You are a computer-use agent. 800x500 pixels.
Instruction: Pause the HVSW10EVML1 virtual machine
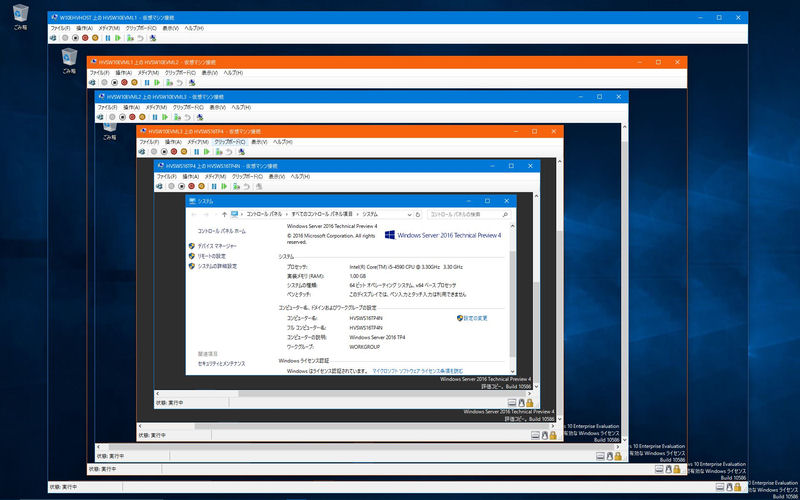[107, 38]
